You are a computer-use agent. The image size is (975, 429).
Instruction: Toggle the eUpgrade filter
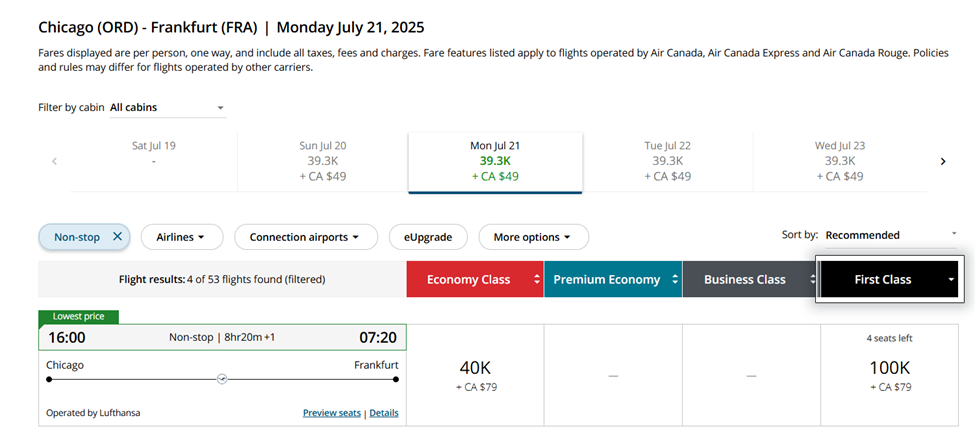coord(427,237)
